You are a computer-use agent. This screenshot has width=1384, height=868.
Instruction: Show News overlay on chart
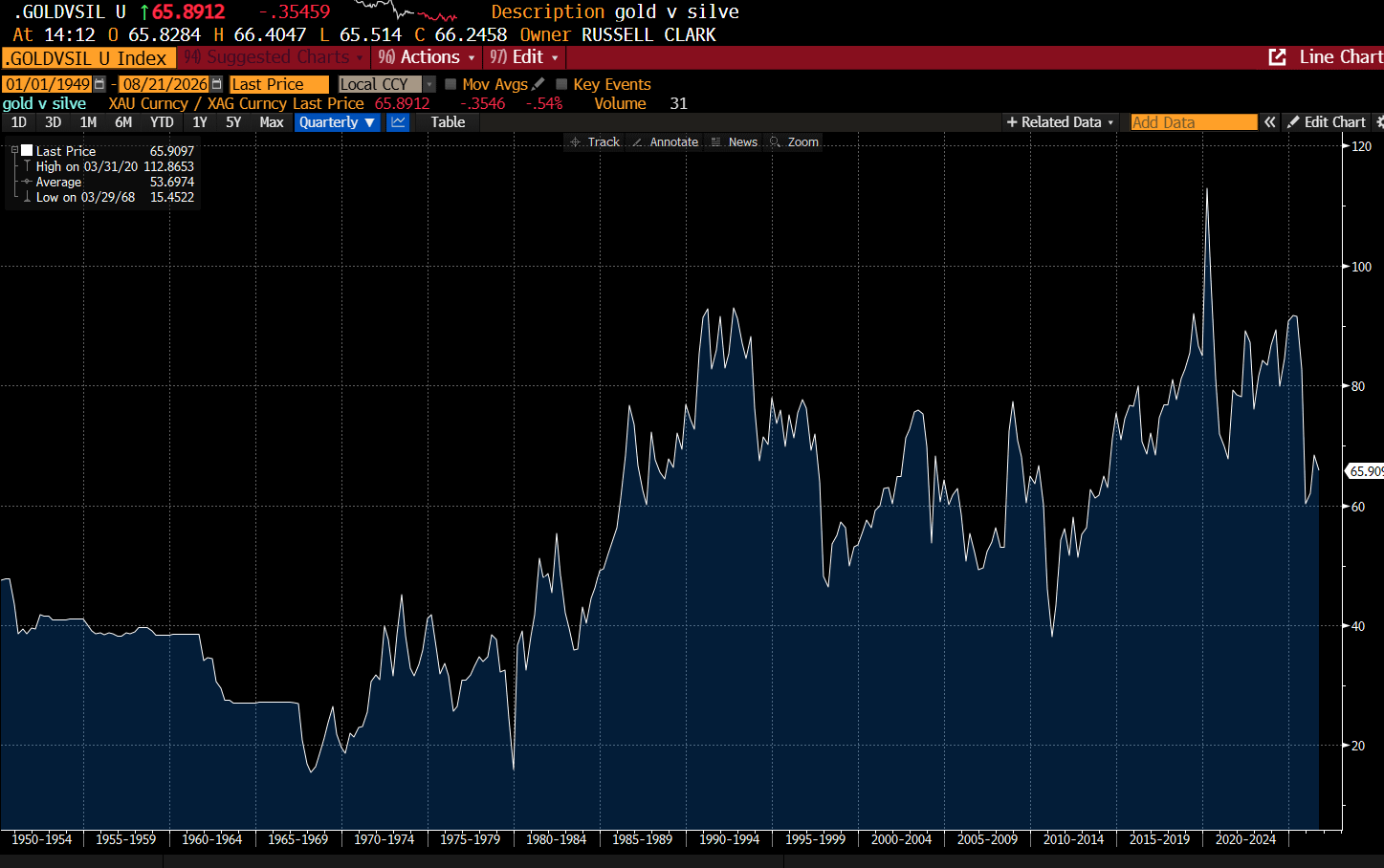735,142
